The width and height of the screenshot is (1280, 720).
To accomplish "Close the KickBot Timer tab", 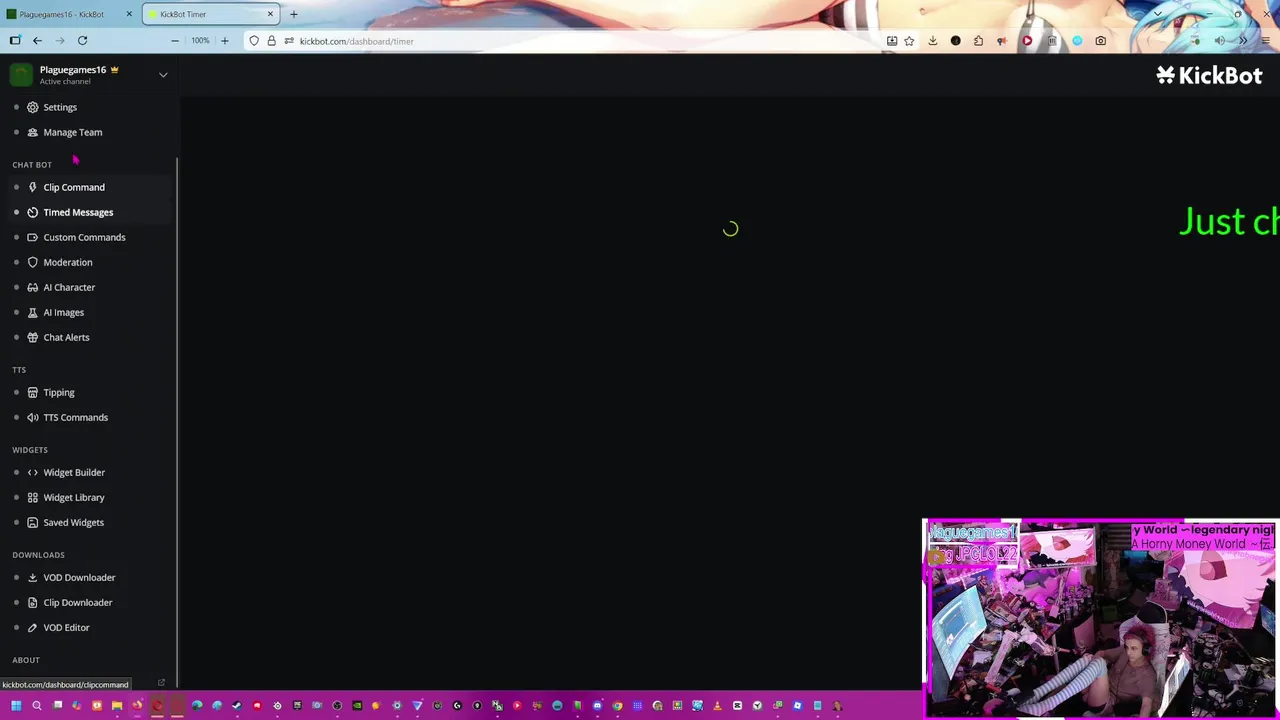I will pos(270,14).
